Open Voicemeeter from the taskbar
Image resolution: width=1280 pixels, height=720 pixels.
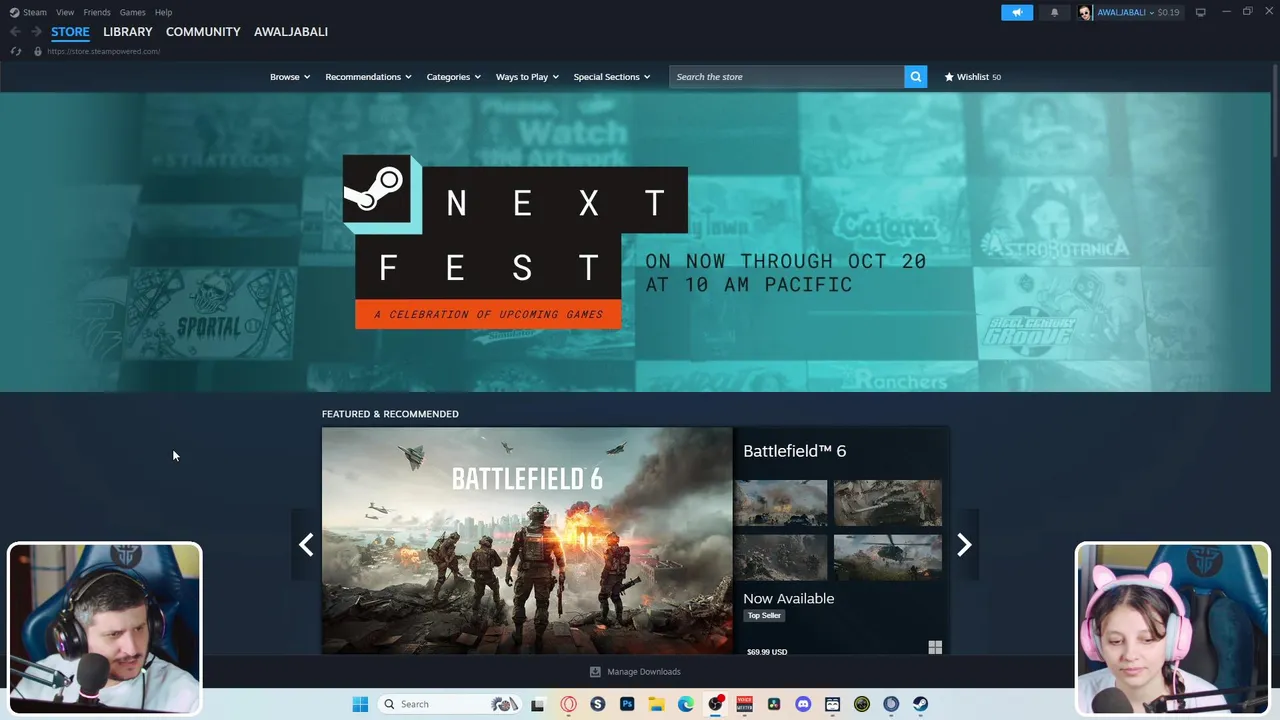click(744, 704)
